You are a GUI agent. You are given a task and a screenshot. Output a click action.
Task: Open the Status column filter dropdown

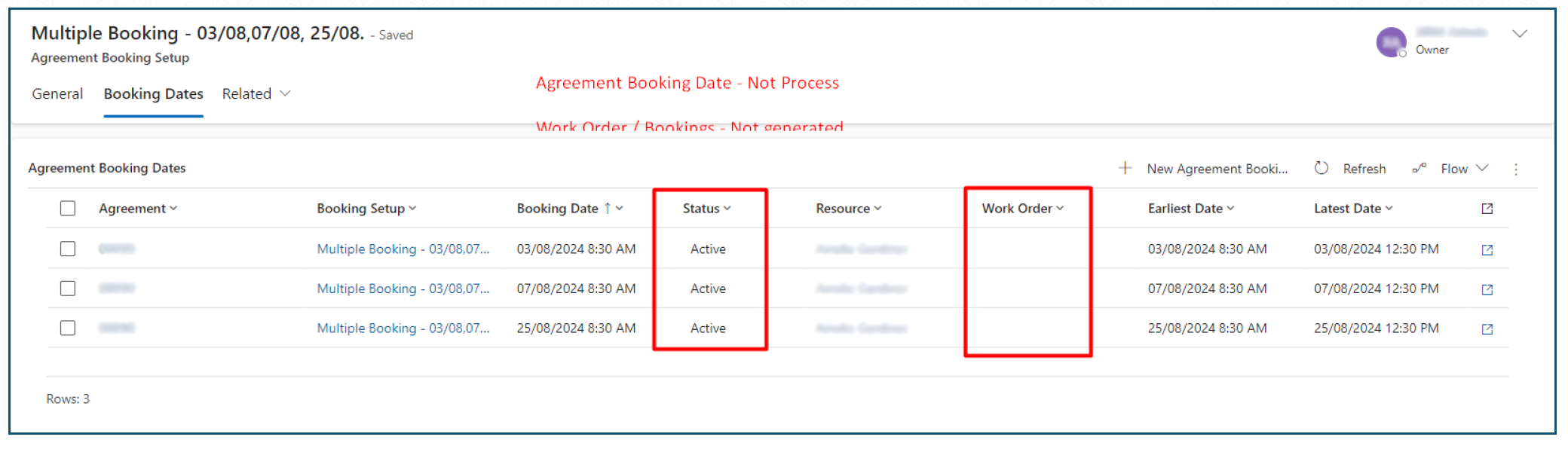point(706,209)
